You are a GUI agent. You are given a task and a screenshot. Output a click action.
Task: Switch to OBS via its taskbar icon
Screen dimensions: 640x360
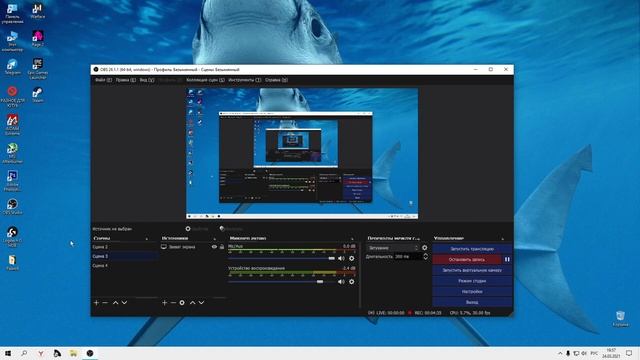(x=90, y=353)
